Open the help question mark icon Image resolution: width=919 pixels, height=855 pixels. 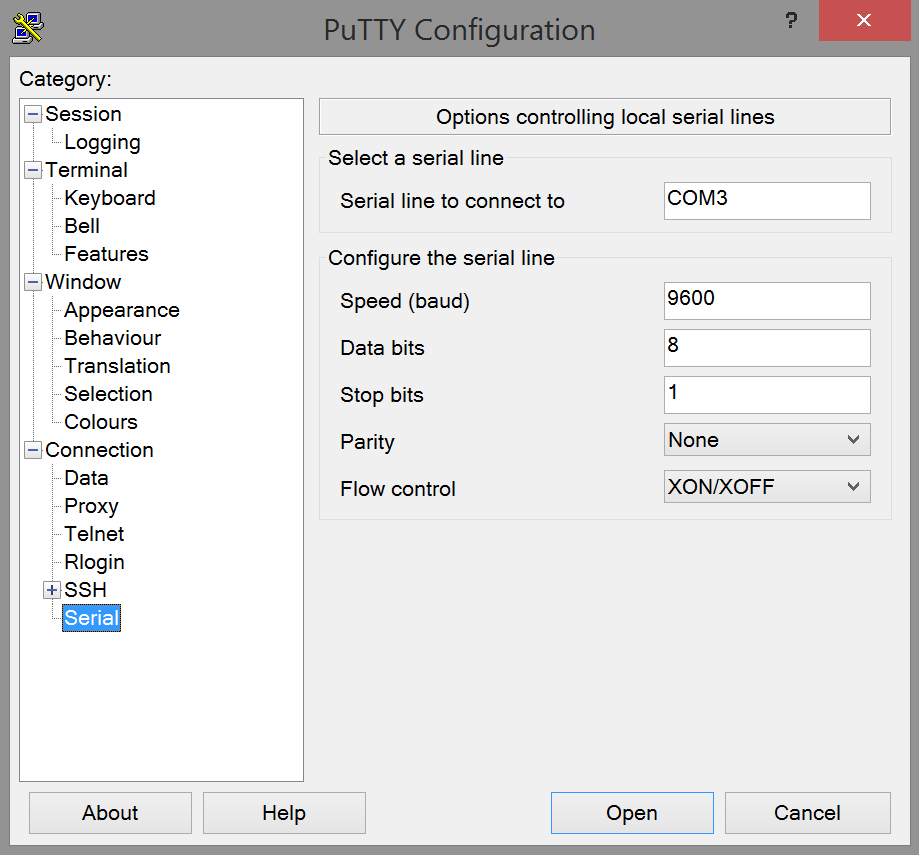click(790, 21)
